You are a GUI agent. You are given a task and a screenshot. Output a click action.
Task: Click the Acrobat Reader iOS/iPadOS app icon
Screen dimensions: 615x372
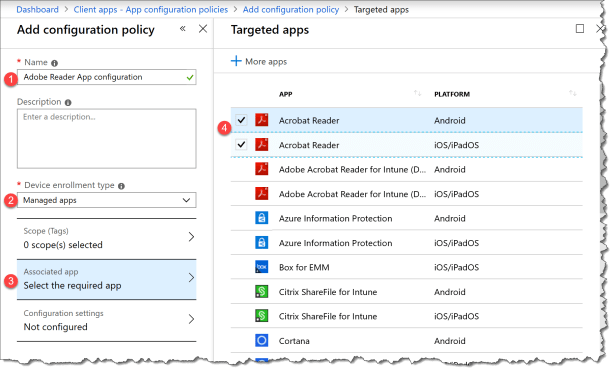262,144
